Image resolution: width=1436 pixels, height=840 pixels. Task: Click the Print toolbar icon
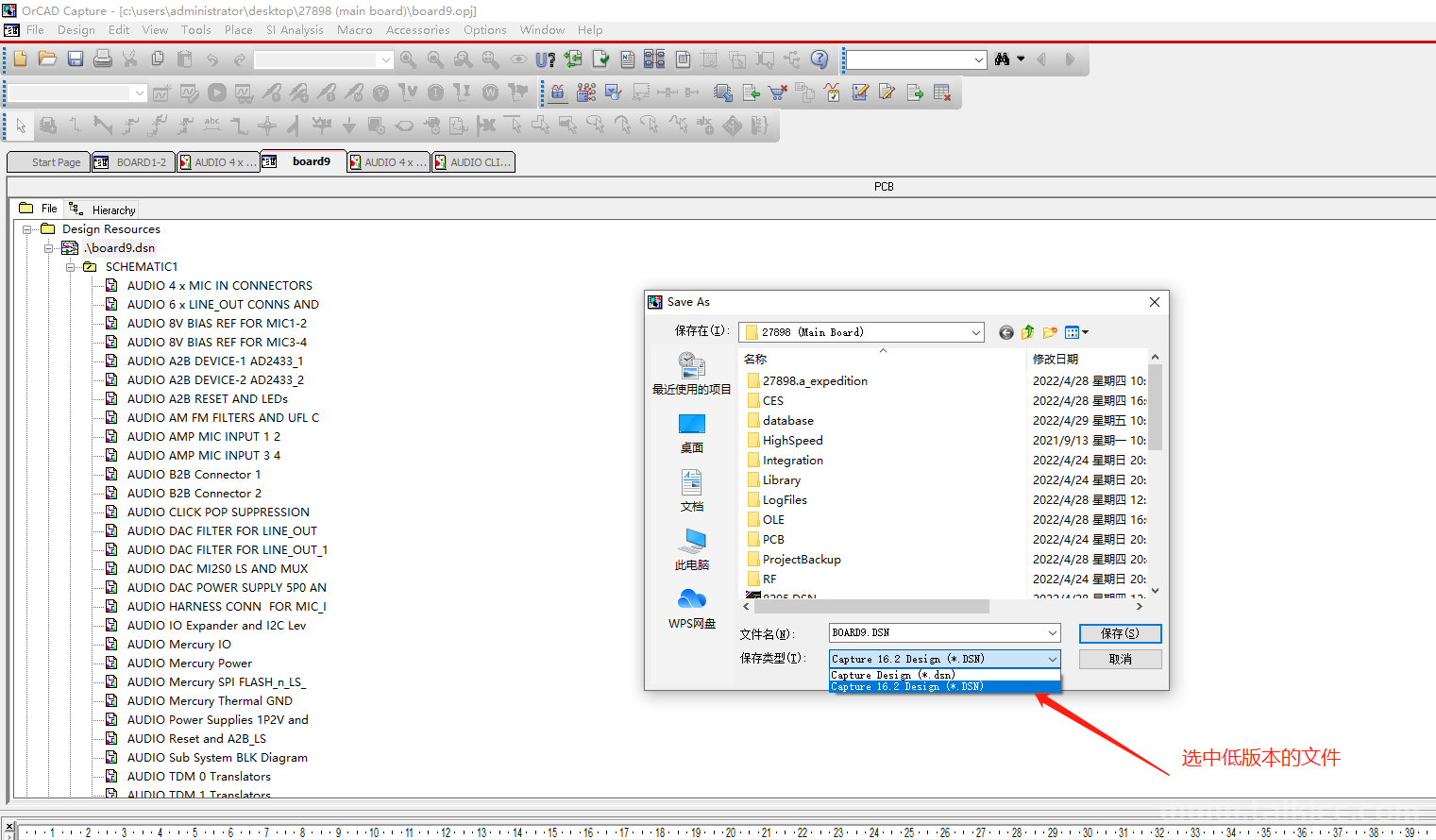point(103,59)
